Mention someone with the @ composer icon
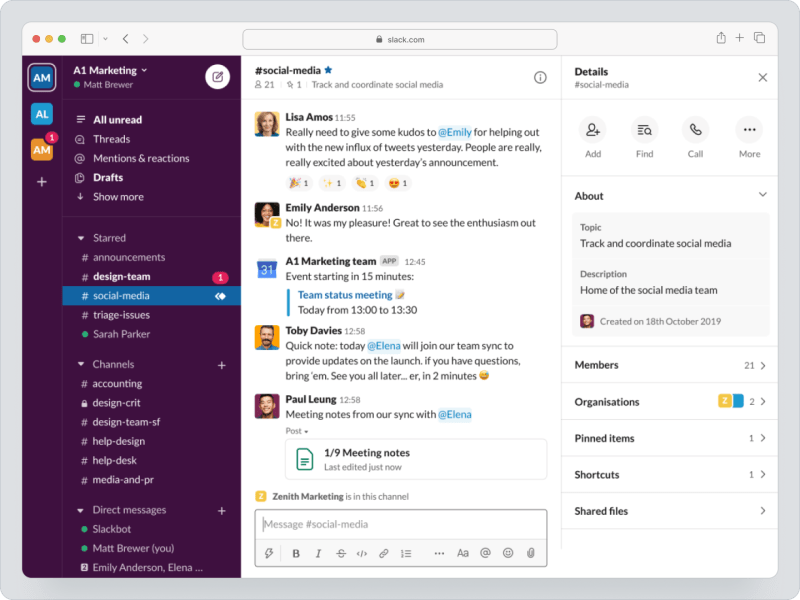 [485, 553]
